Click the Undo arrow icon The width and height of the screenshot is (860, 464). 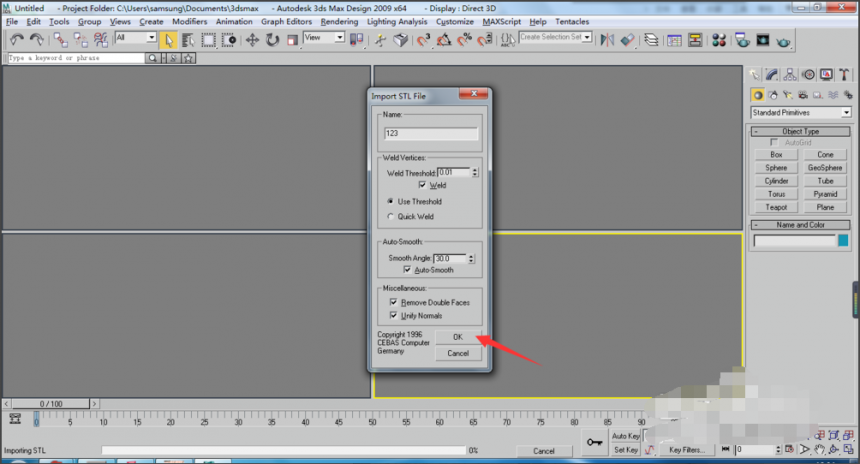pyautogui.click(x=16, y=39)
